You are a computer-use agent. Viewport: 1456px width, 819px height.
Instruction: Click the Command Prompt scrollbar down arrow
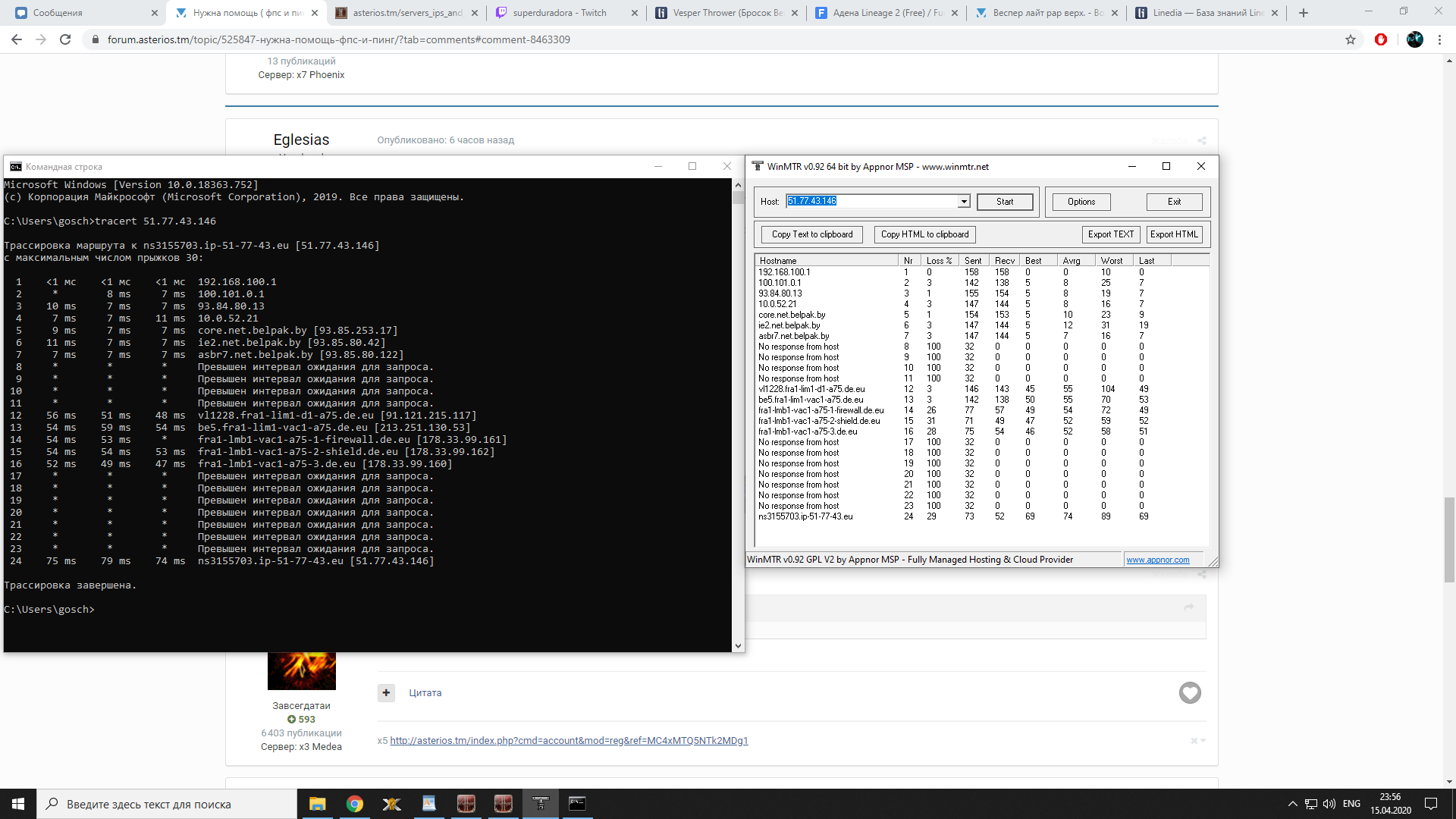(738, 646)
